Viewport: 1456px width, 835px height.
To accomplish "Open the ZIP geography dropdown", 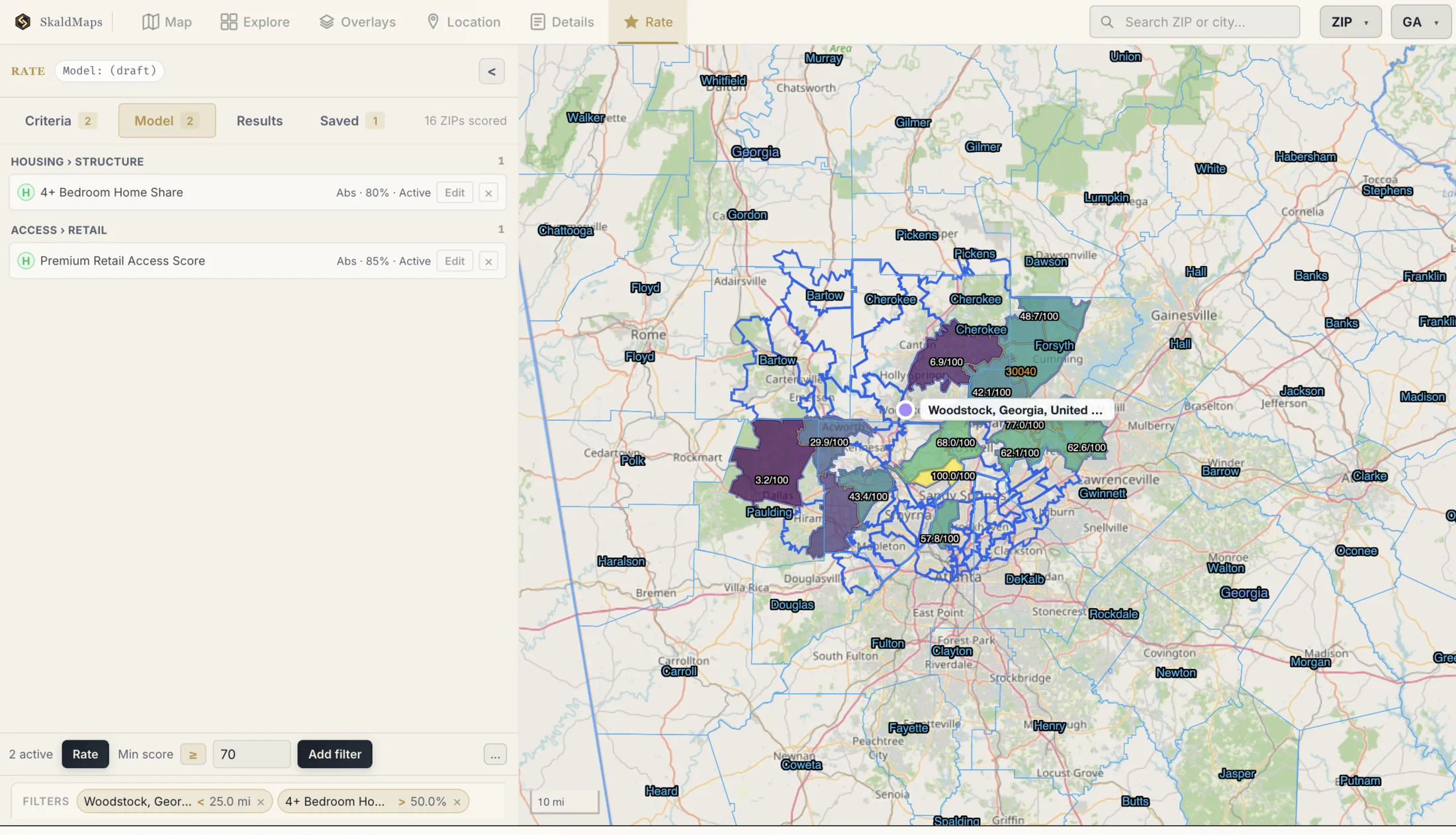I will point(1350,22).
